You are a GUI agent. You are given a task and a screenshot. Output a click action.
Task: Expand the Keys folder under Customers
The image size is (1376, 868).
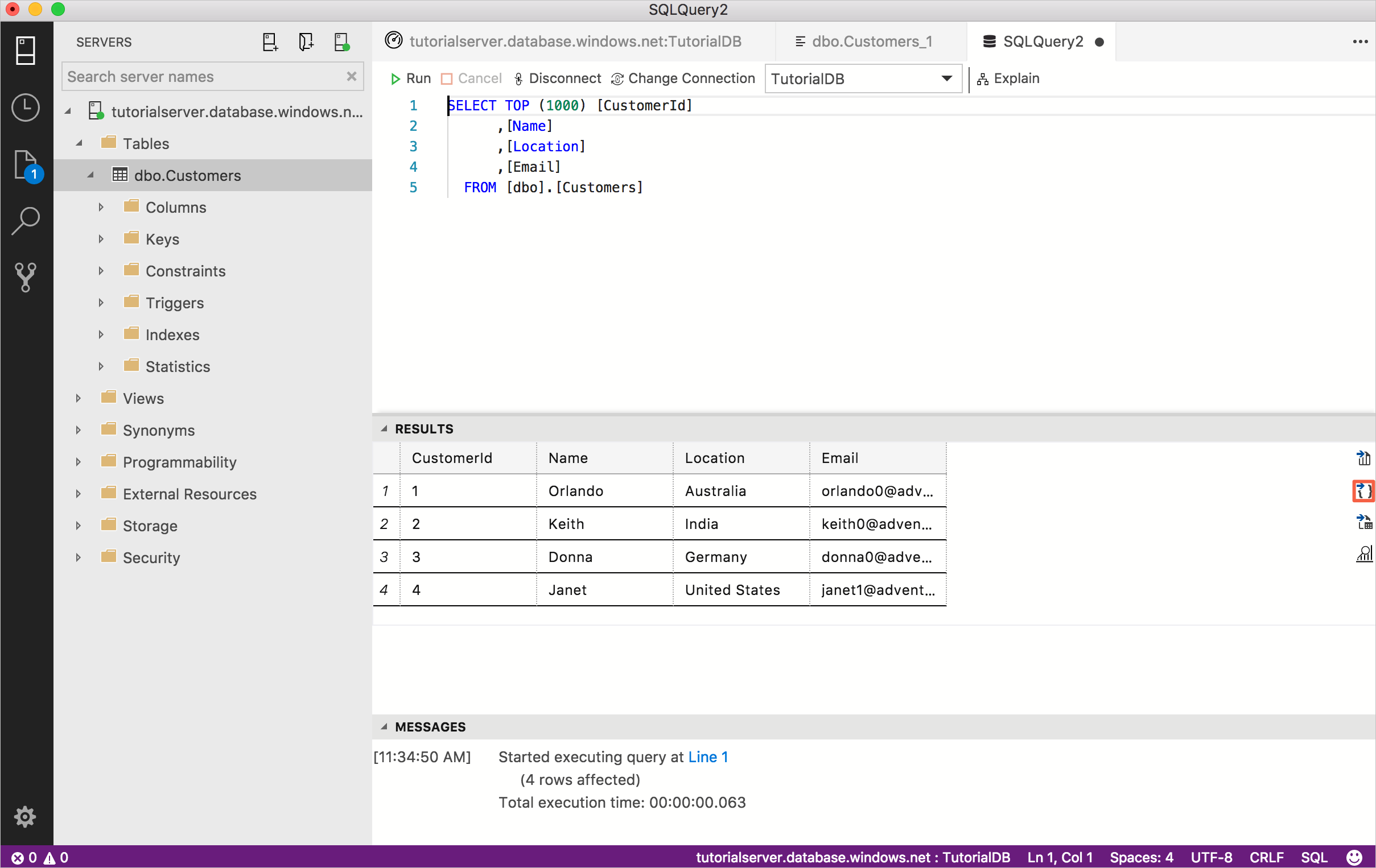100,239
